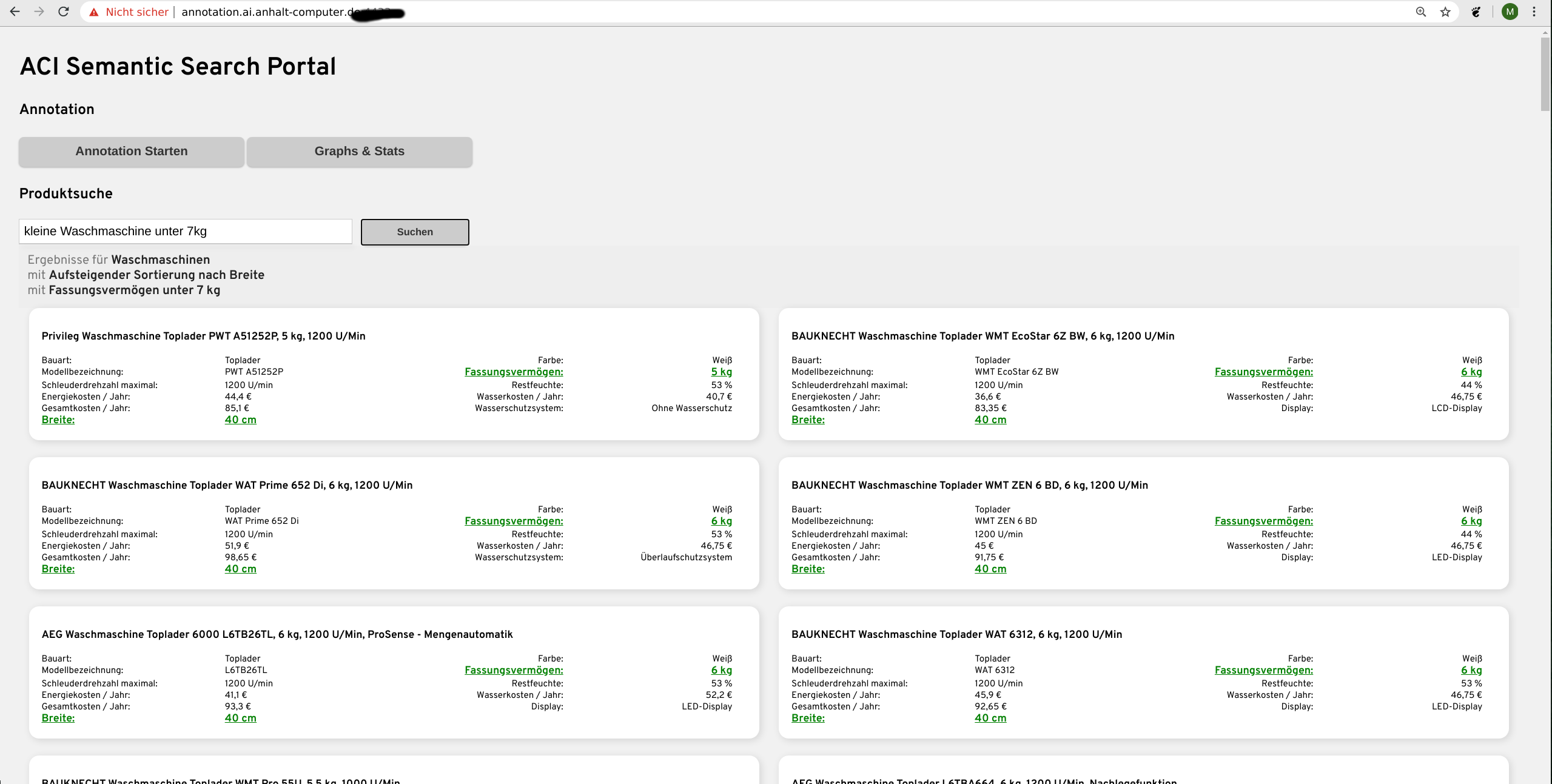Select the BAUKNECHT Toplader WAT 6312 title
Viewport: 1552px width, 784px height.
pyautogui.click(x=957, y=635)
